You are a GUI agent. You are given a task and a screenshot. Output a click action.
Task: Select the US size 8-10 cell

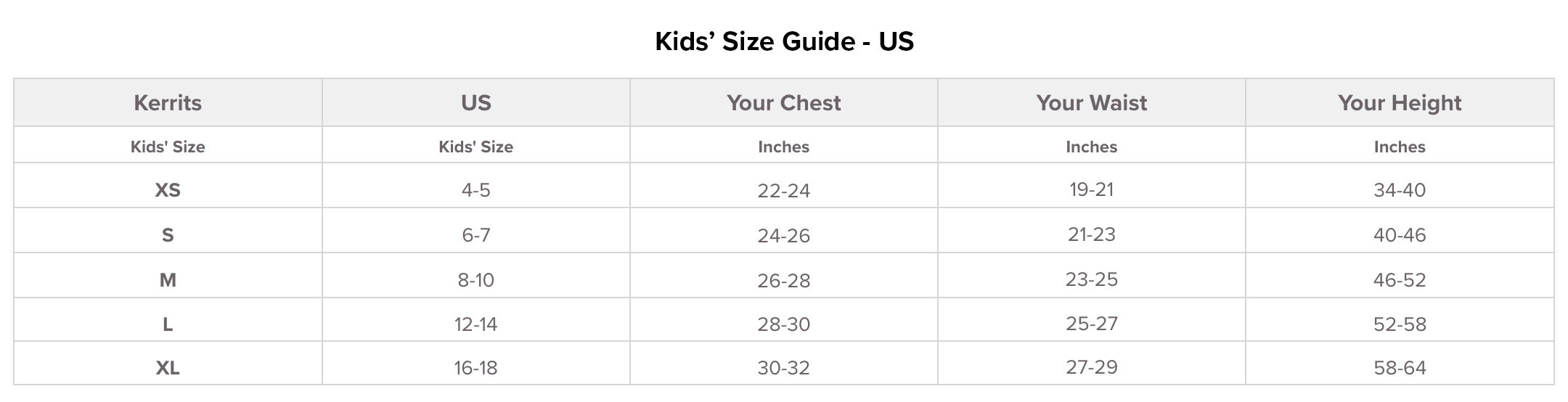(x=475, y=280)
